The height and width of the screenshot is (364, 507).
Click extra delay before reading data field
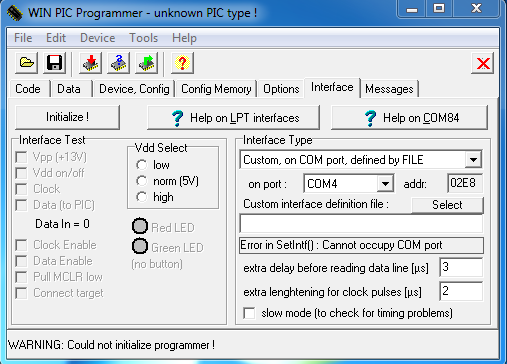pyautogui.click(x=461, y=267)
